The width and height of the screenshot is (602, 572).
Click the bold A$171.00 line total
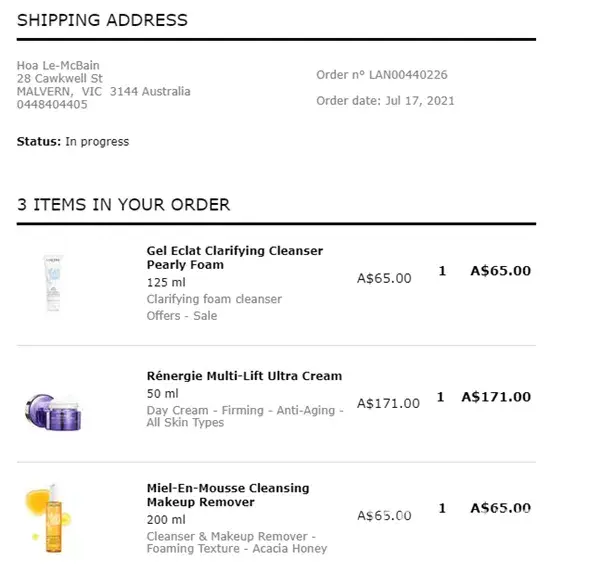pos(496,397)
